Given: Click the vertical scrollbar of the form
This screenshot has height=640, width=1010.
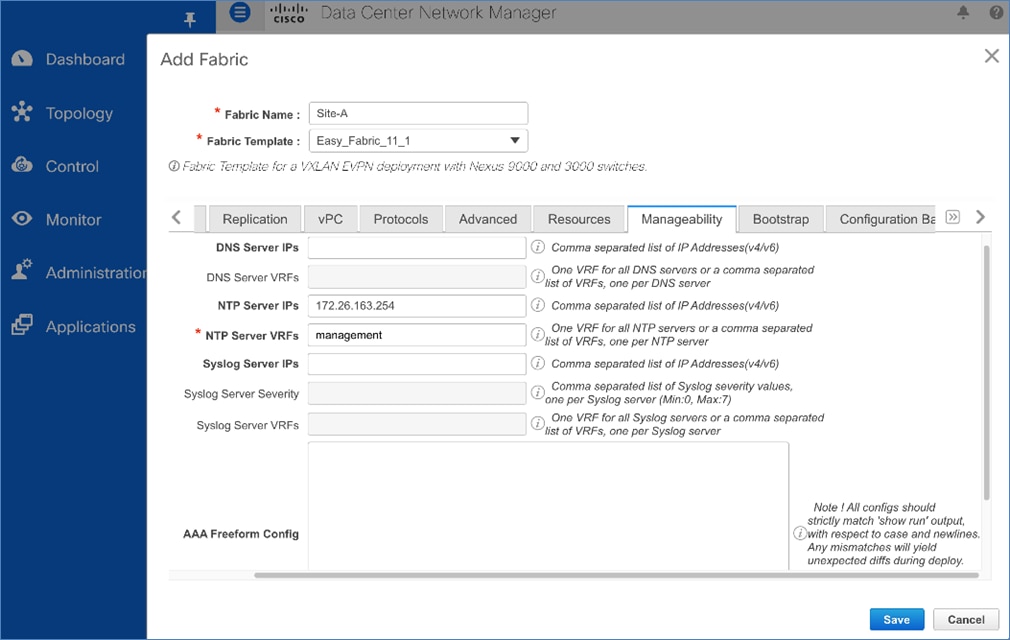Looking at the screenshot, I should coord(986,372).
